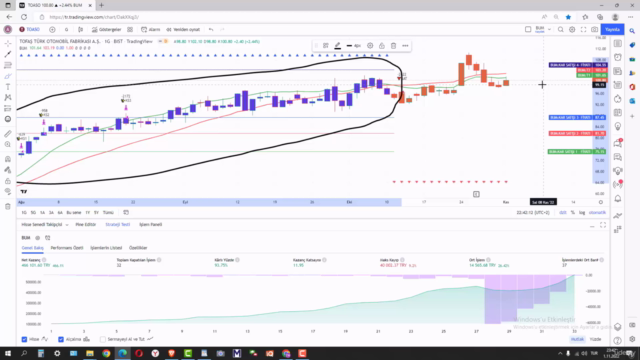The width and height of the screenshot is (640, 360).
Task: Switch to Pine Editör tab
Action: pyautogui.click(x=86, y=224)
